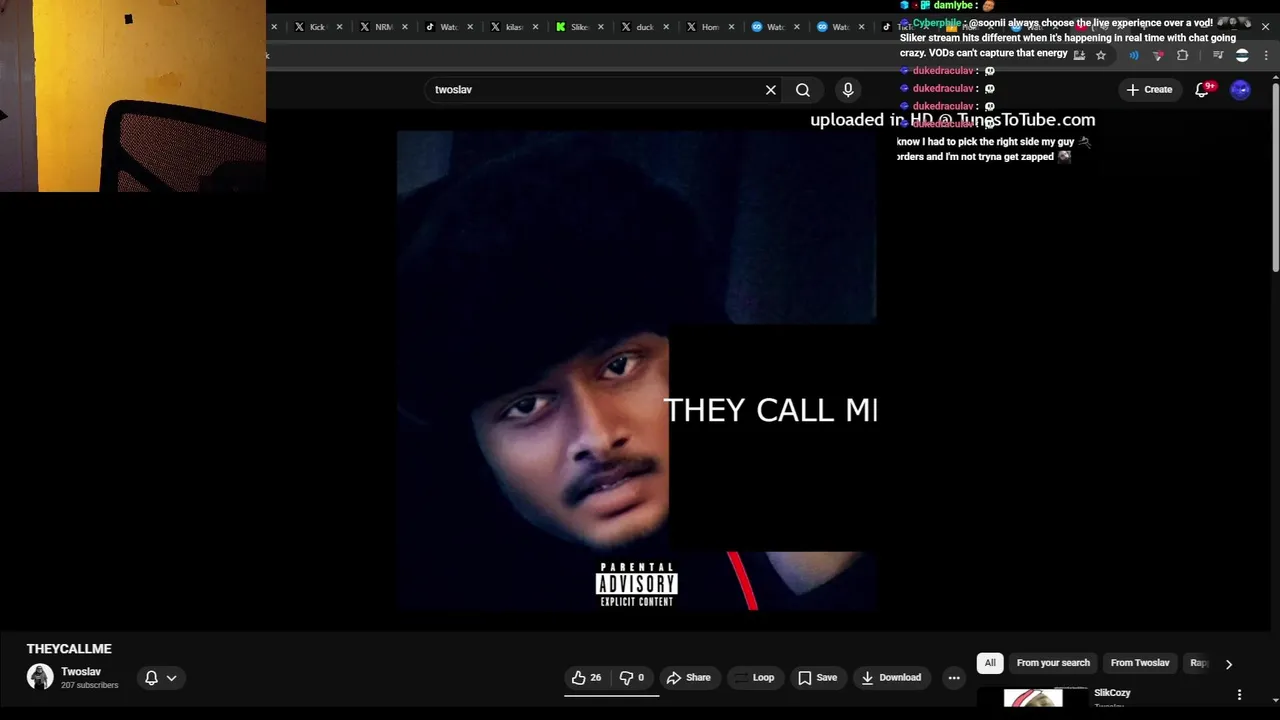Close the Kick browser tab

pyautogui.click(x=339, y=27)
